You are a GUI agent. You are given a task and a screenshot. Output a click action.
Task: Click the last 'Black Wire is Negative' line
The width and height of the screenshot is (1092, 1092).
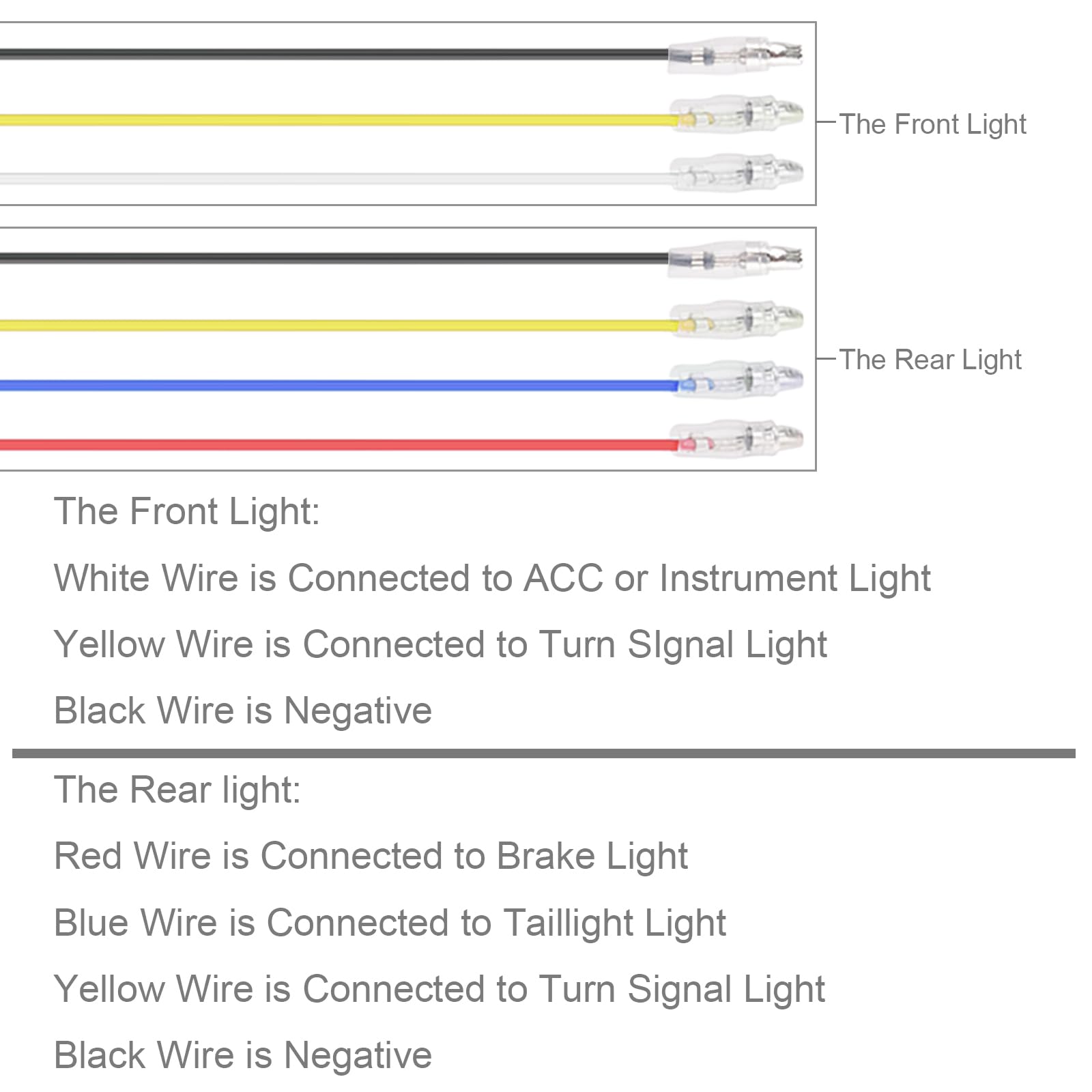point(243,1055)
